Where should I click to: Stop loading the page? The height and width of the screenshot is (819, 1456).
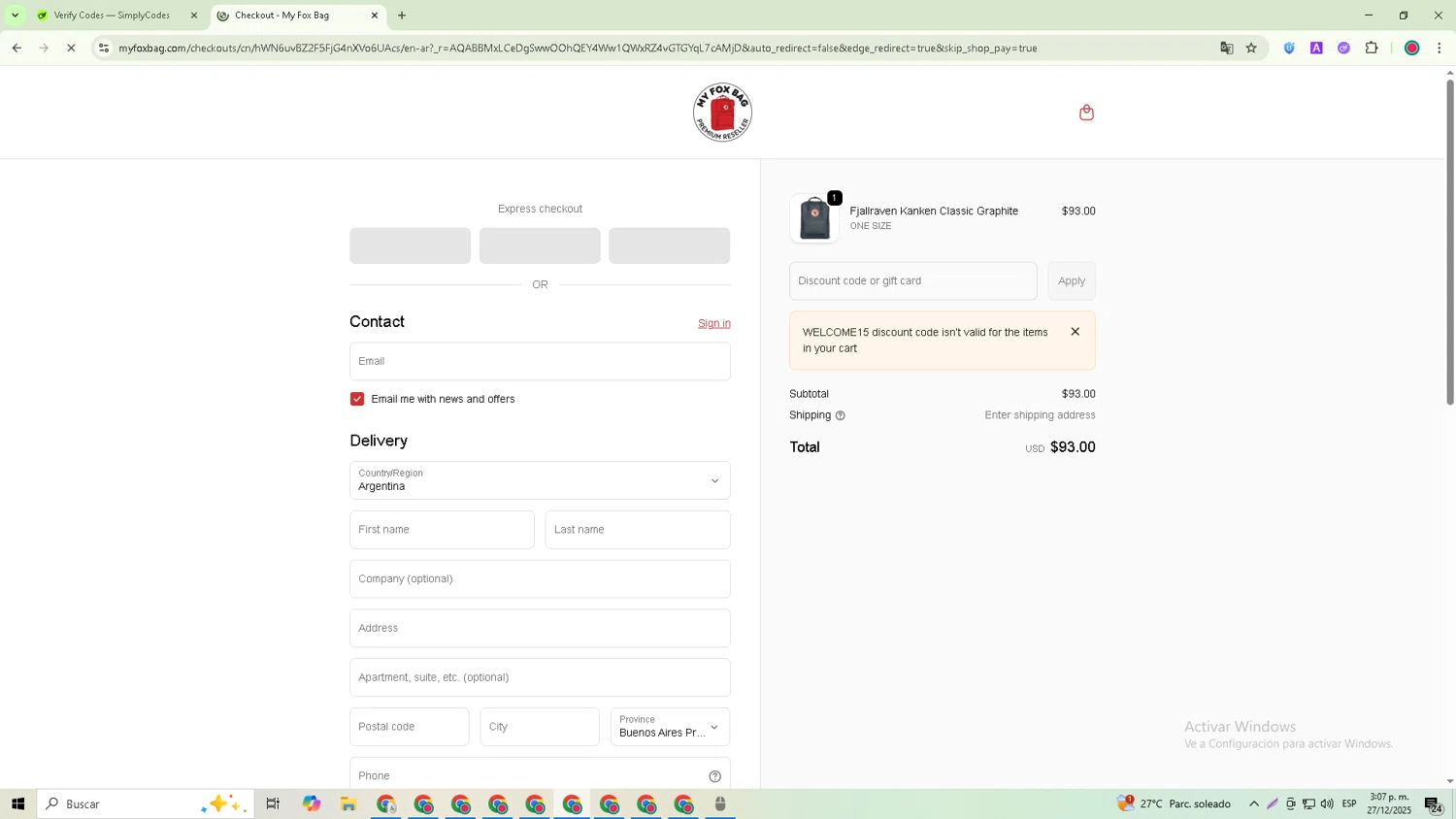[x=71, y=48]
